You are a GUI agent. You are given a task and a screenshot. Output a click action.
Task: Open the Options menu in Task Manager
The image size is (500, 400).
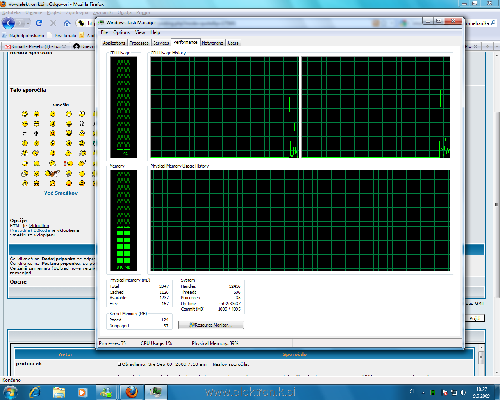[x=121, y=32]
